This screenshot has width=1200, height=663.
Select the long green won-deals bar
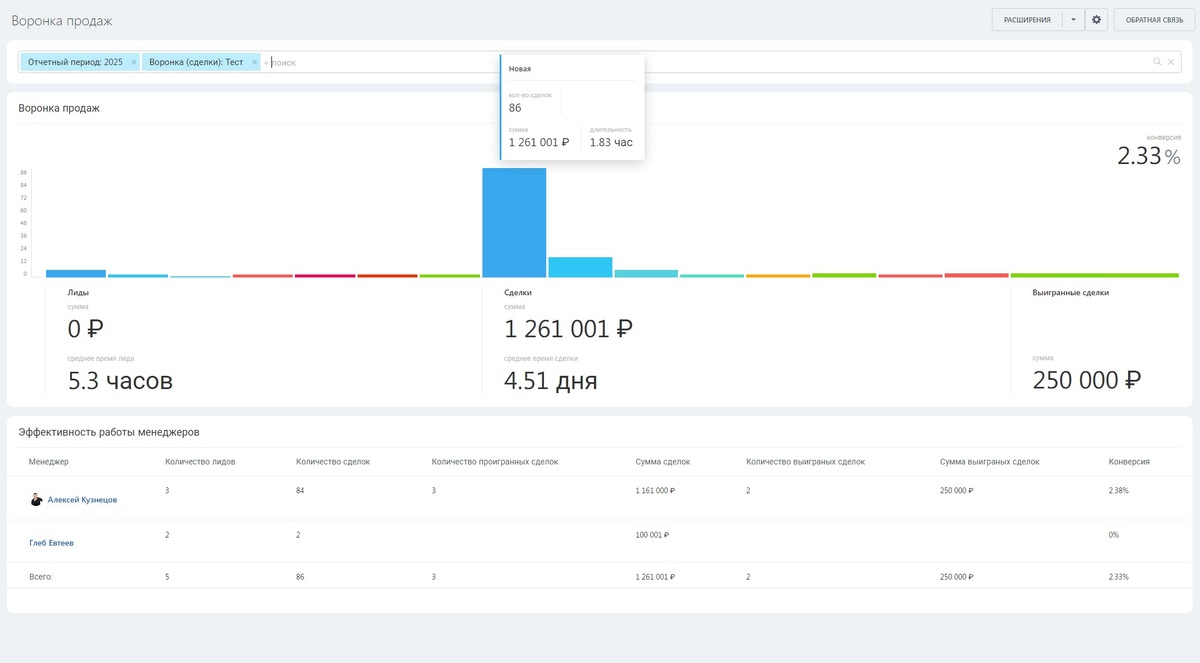point(1094,275)
